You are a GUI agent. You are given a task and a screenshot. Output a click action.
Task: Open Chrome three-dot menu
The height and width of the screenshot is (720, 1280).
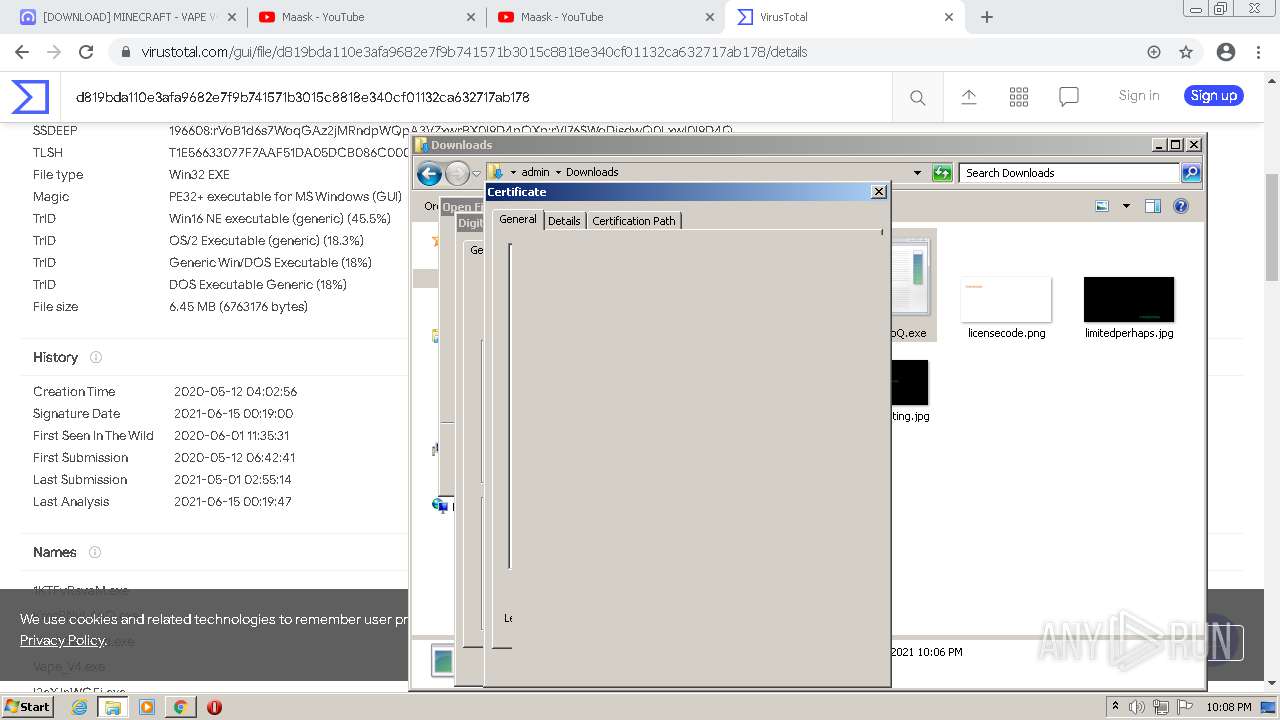(1257, 52)
